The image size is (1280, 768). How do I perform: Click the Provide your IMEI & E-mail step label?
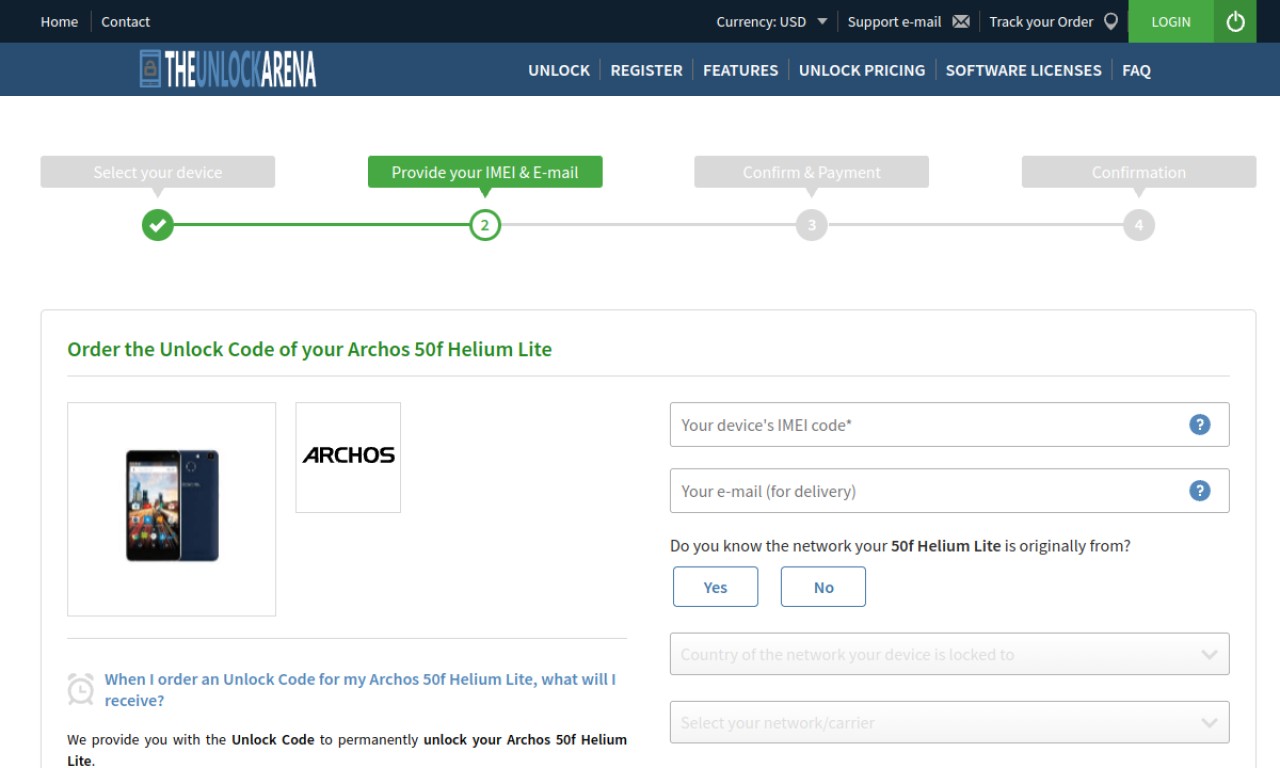click(x=485, y=172)
